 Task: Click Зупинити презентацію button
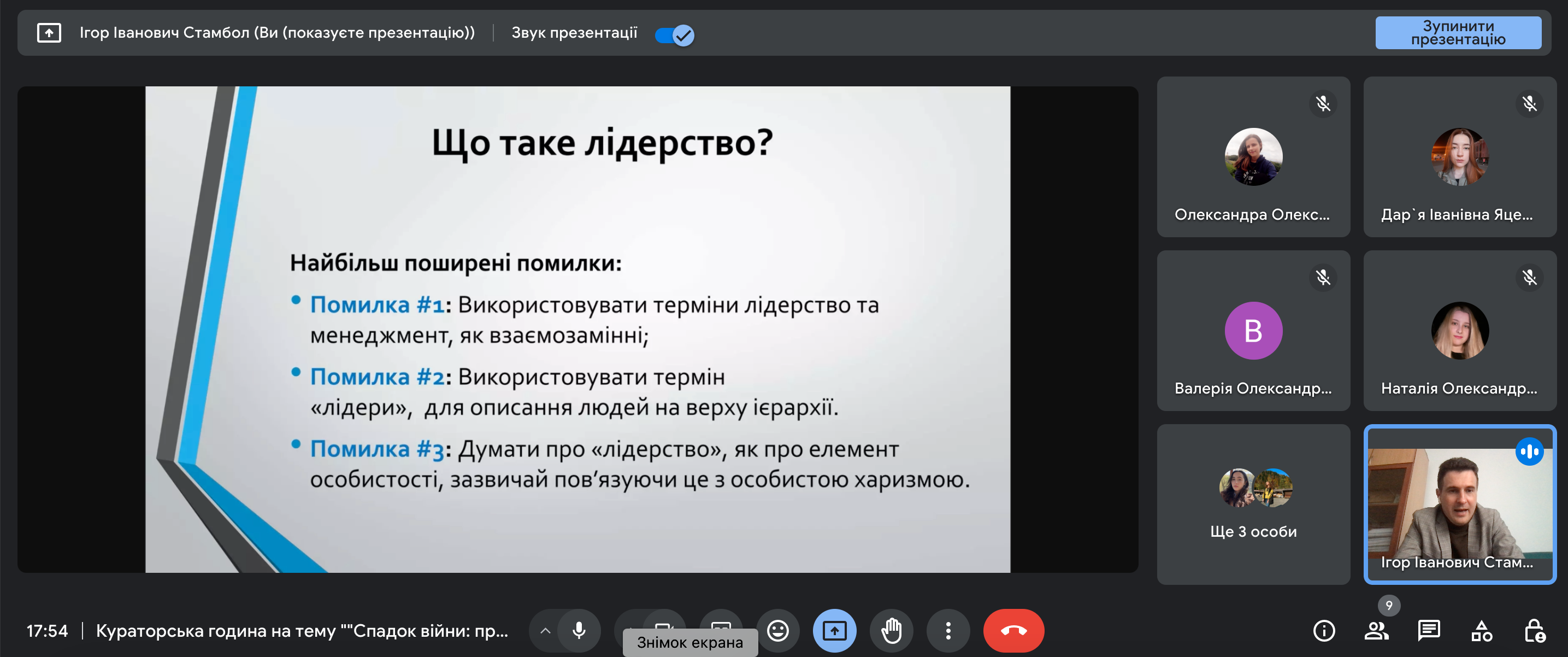click(1458, 33)
